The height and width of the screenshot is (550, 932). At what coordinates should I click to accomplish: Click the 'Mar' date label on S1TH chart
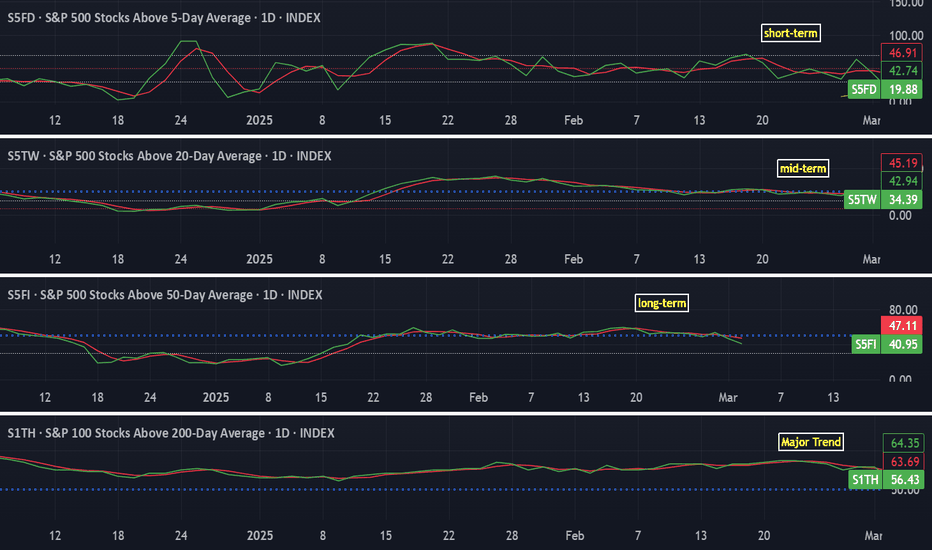coord(873,536)
